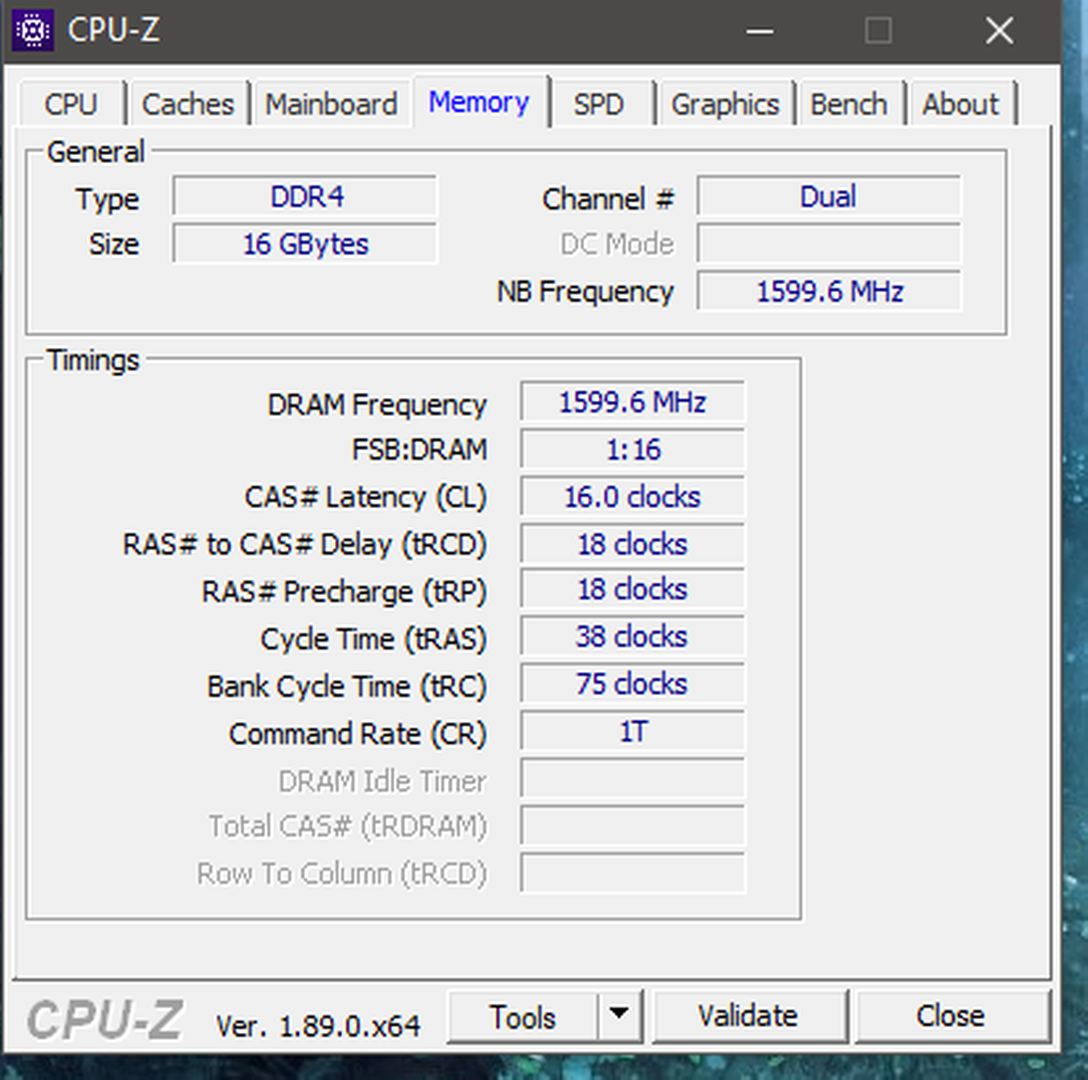
Task: Click the NB Frequency 1599.6 MHz value
Action: click(x=829, y=292)
